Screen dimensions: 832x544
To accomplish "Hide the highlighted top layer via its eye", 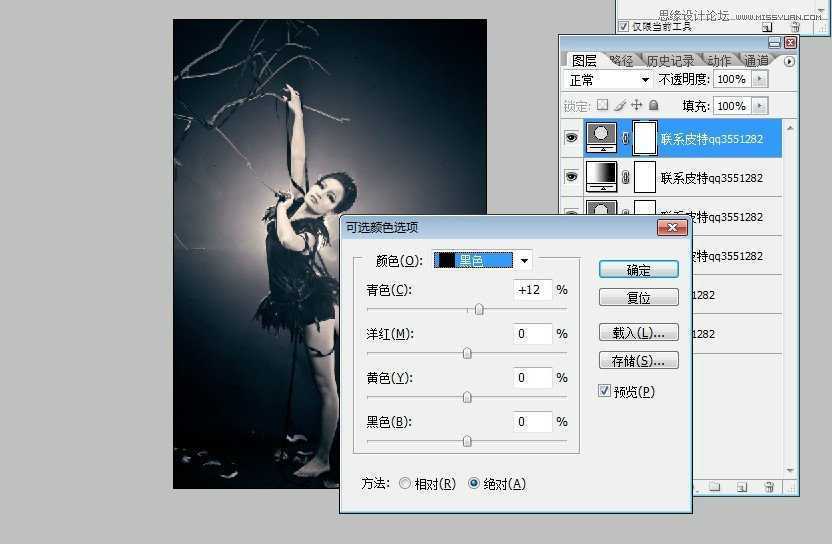I will point(571,138).
